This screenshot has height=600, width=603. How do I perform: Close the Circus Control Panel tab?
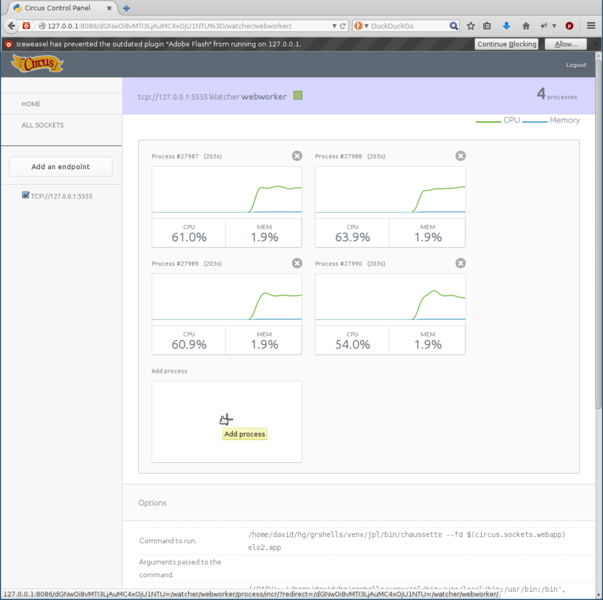[x=109, y=8]
